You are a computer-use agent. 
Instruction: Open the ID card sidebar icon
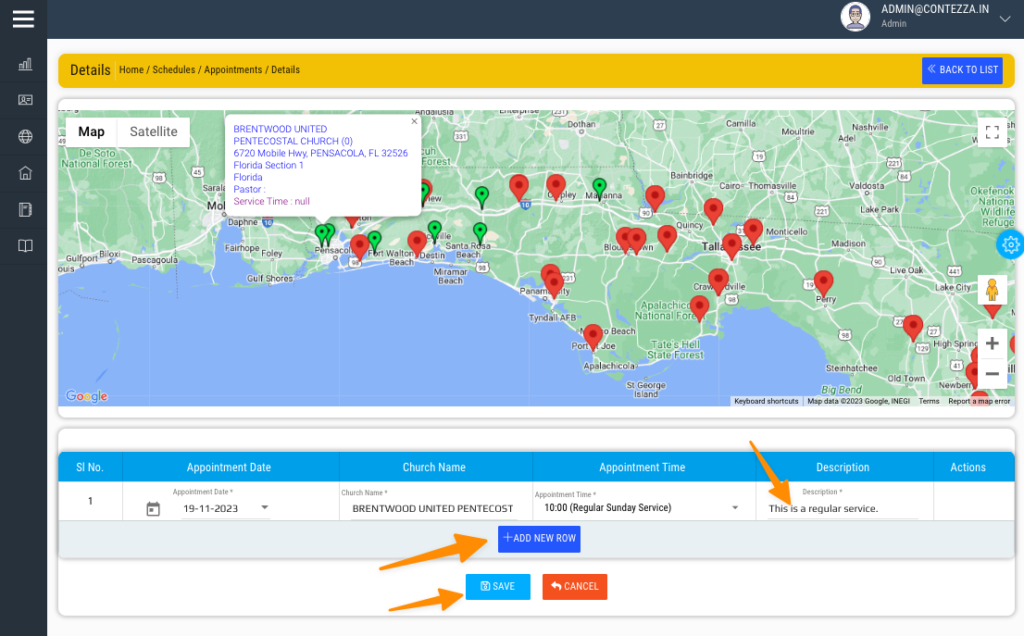click(25, 100)
